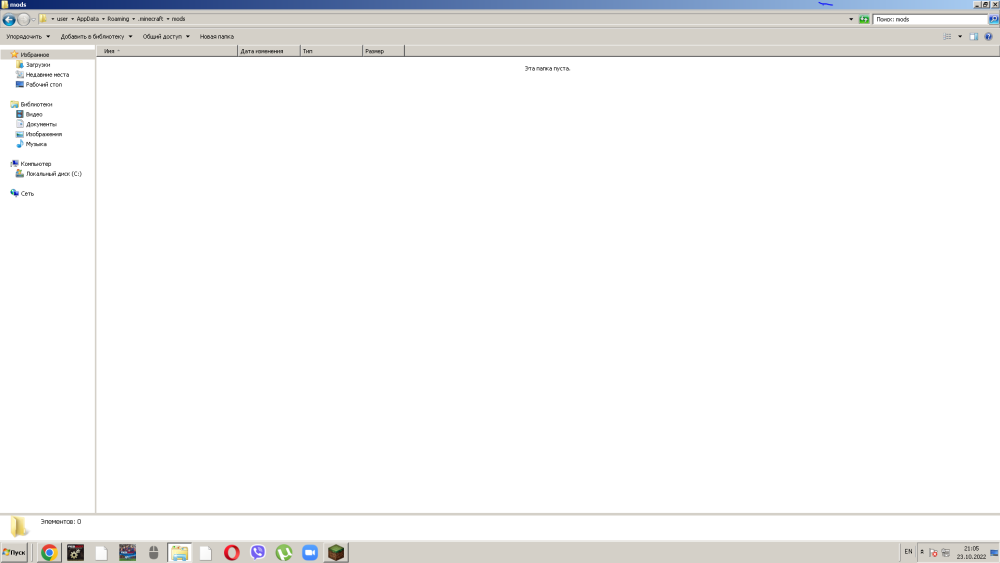This screenshot has height=563, width=1000.
Task: Select Избранное in the navigation pane
Action: coord(34,55)
